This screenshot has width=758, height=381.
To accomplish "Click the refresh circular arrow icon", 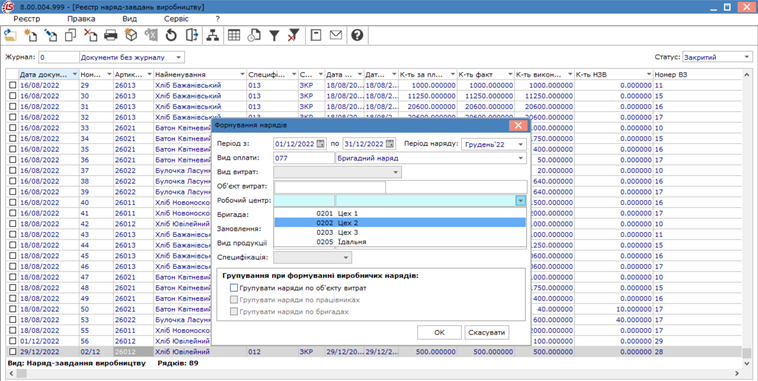I will coord(171,35).
